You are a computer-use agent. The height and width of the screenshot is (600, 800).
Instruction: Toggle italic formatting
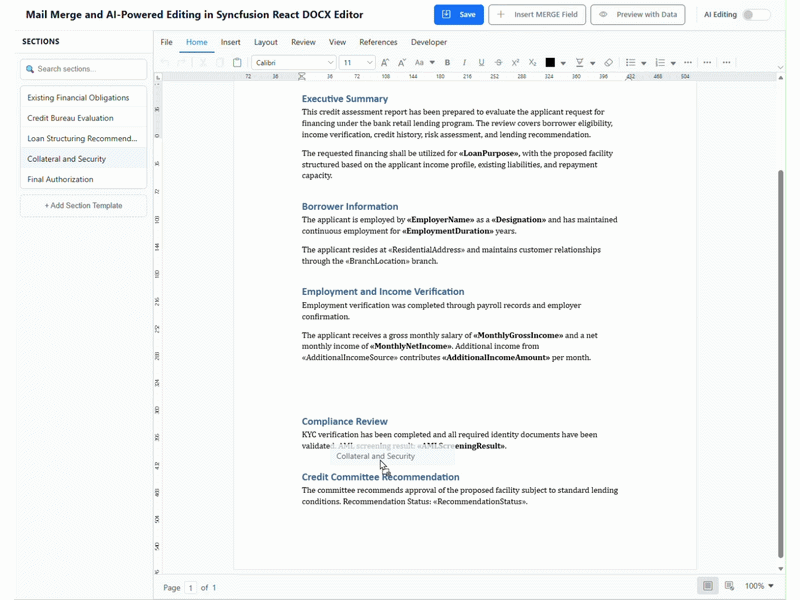(x=464, y=63)
